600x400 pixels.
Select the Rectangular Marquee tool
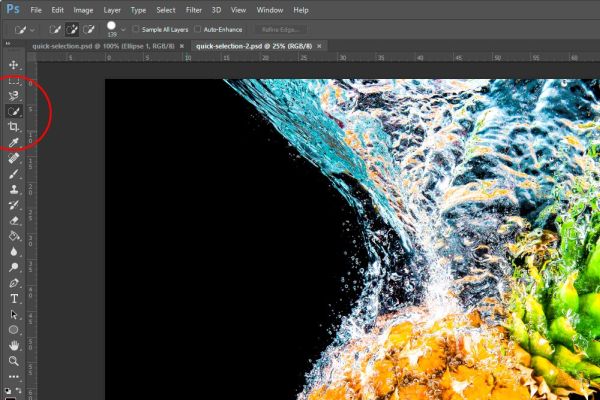tap(14, 80)
